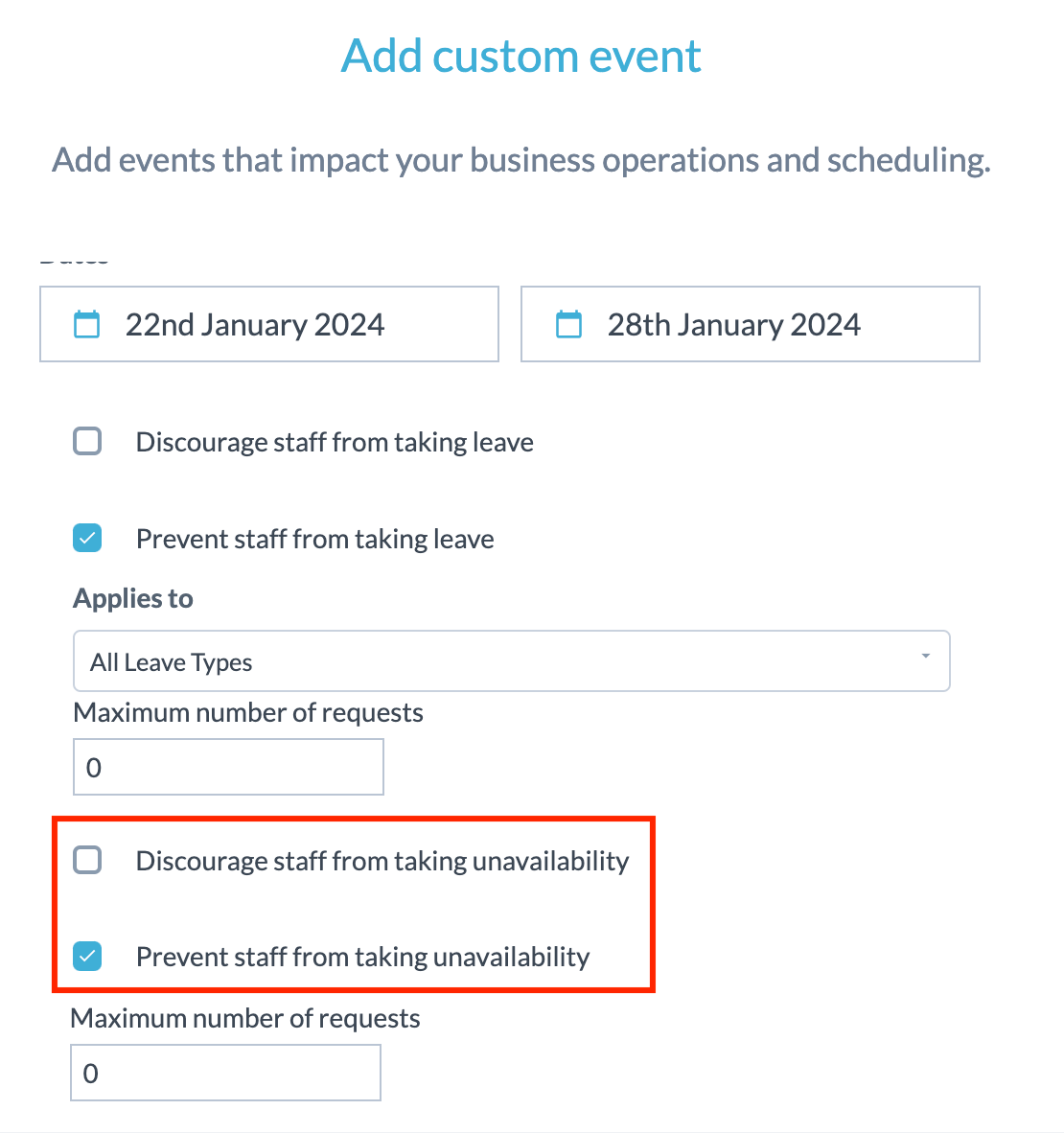Click the leave requests limit value of 0
Image resolution: width=1064 pixels, height=1133 pixels.
tap(92, 767)
